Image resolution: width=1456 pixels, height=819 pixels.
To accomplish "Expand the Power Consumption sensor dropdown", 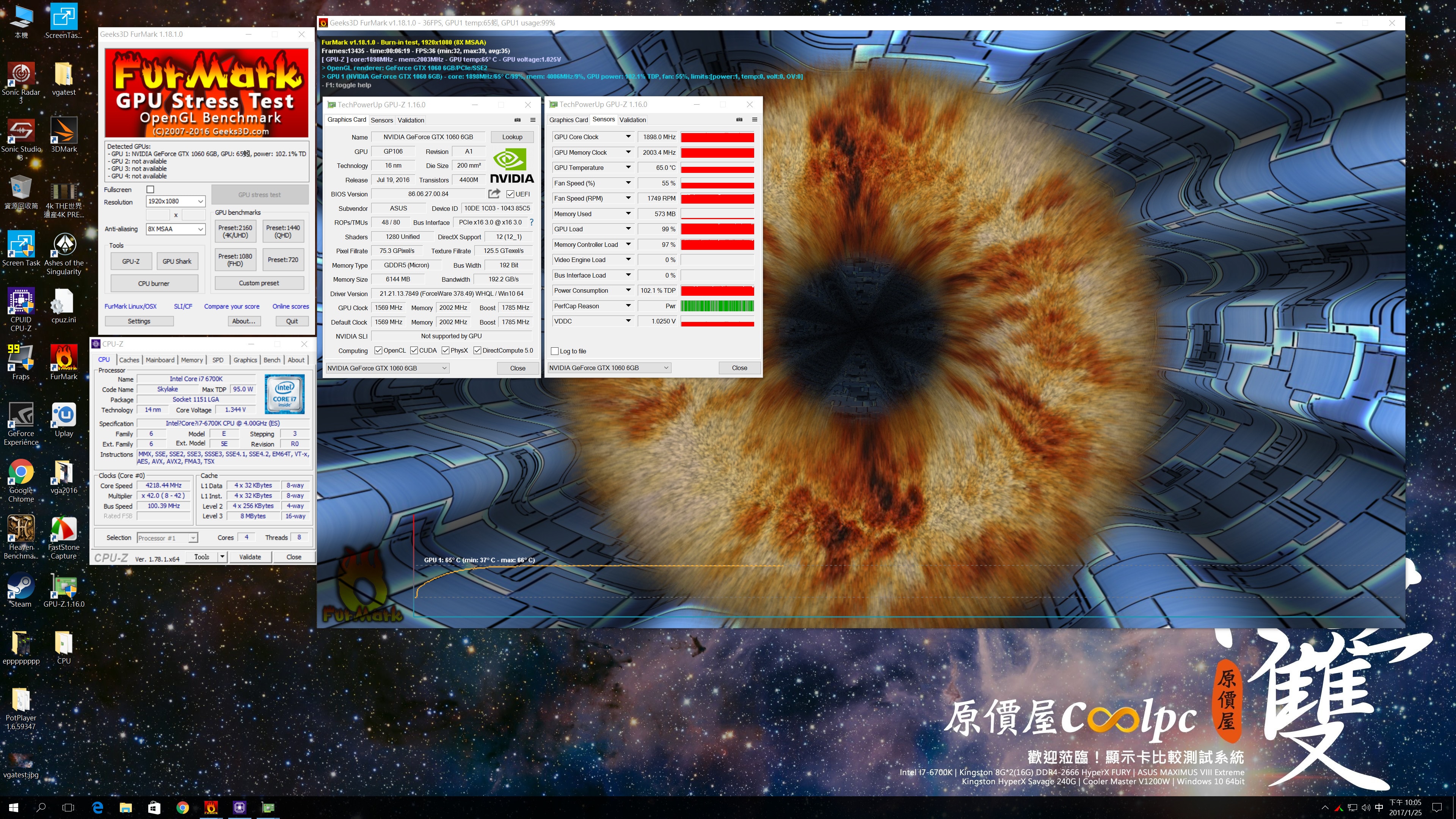I will pos(628,290).
